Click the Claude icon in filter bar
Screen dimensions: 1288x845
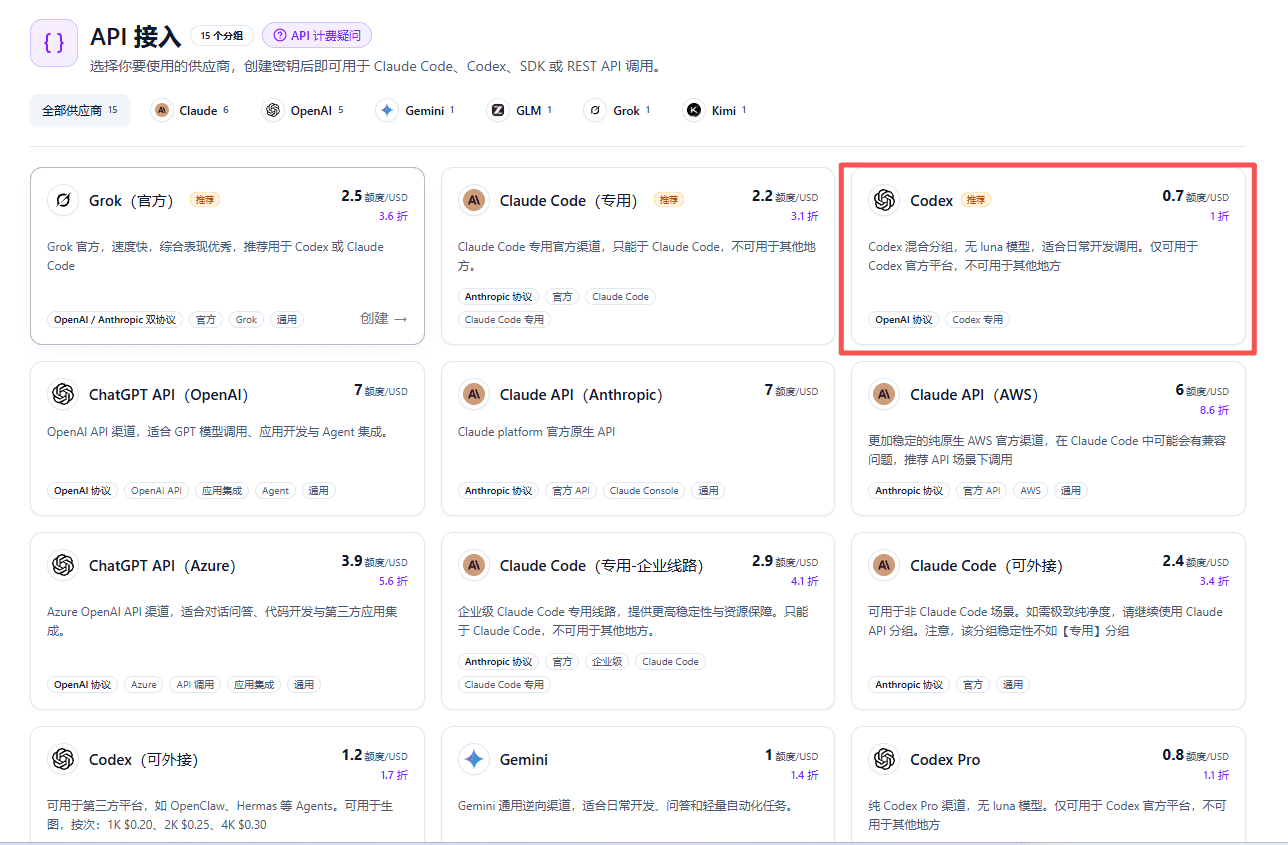[x=161, y=110]
